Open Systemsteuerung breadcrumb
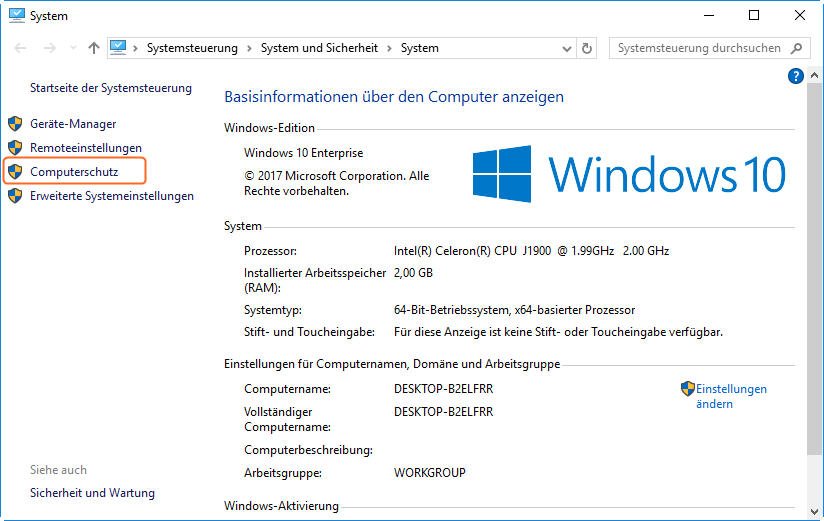This screenshot has width=824, height=521. (192, 48)
